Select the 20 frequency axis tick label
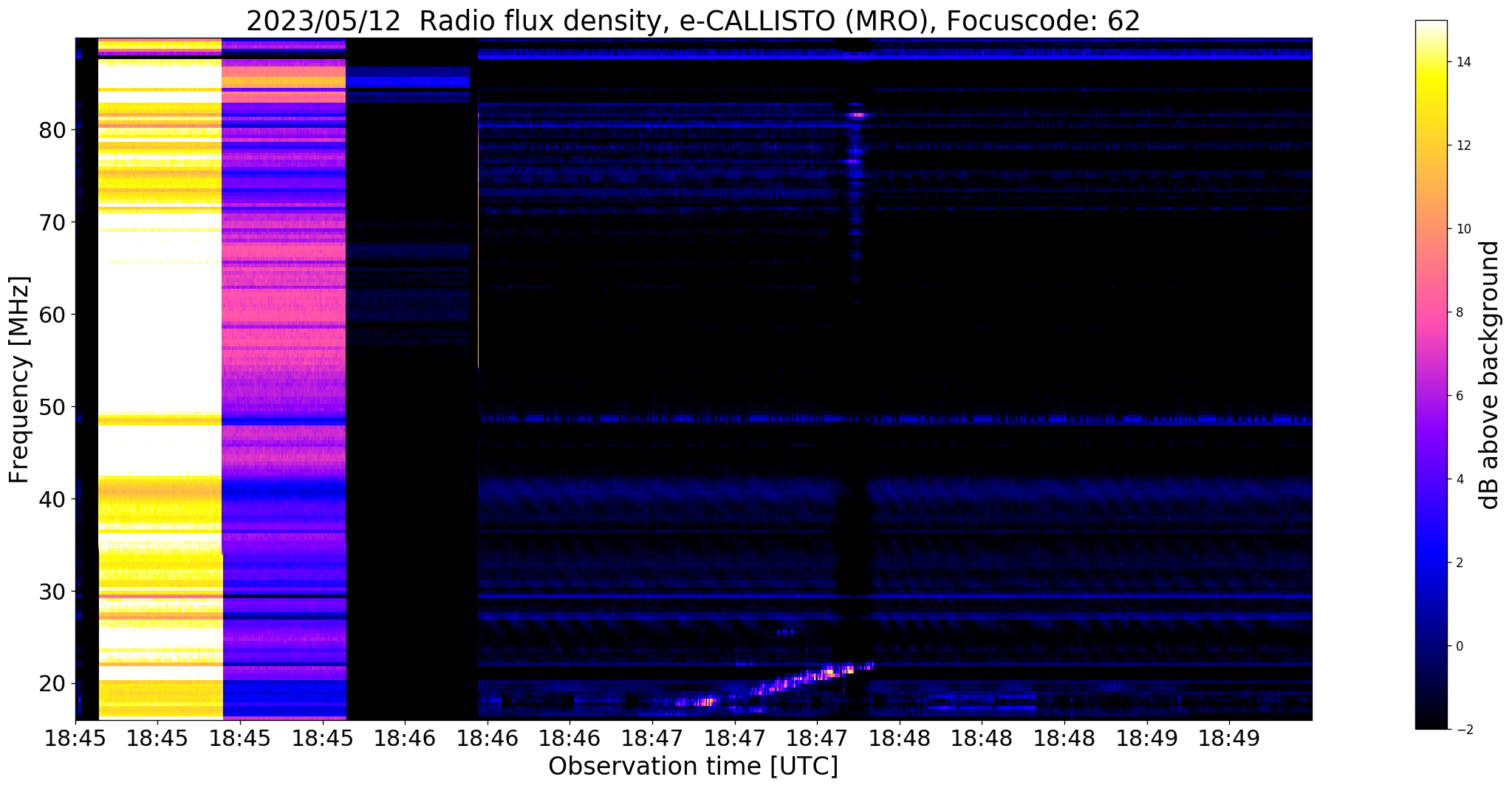 (53, 684)
